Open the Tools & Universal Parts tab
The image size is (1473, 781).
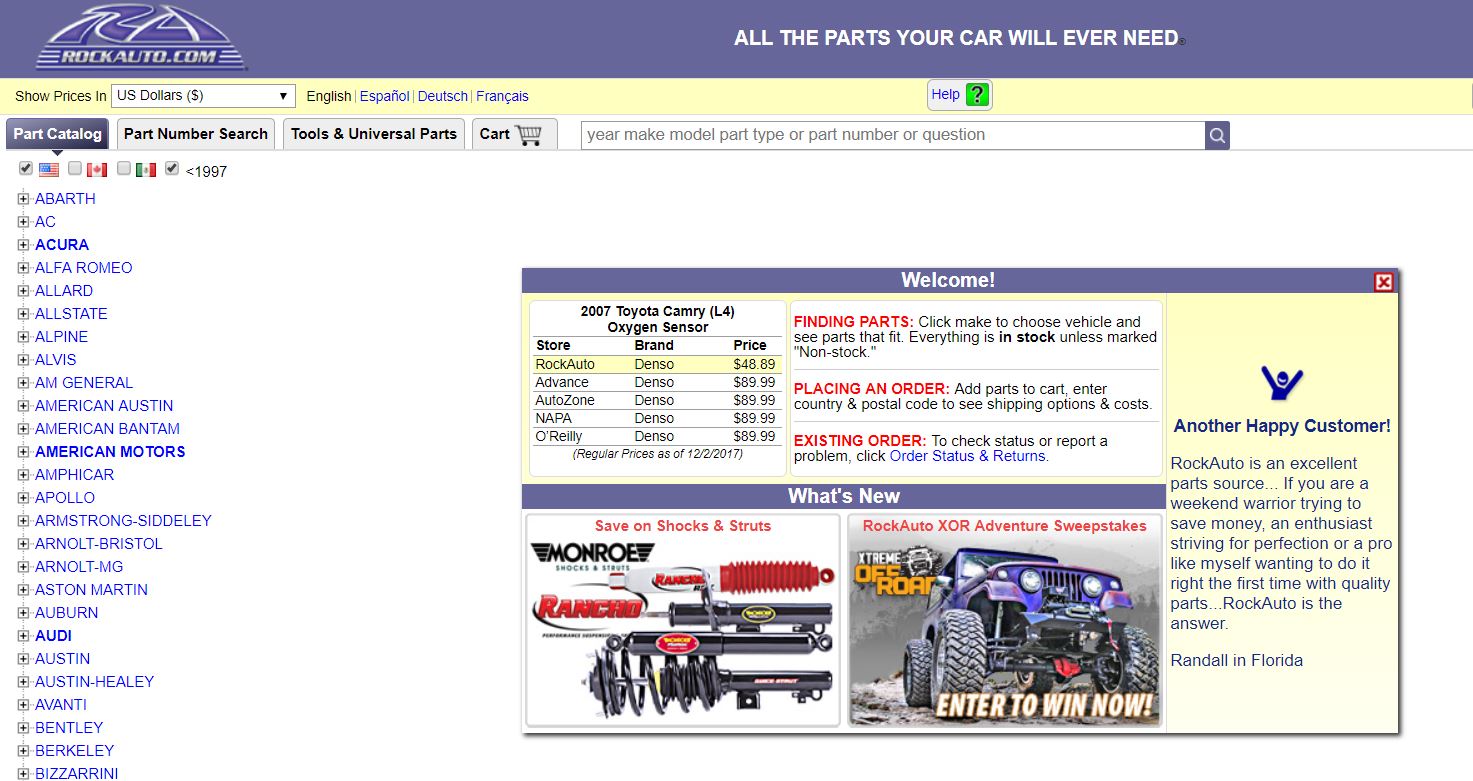point(373,134)
